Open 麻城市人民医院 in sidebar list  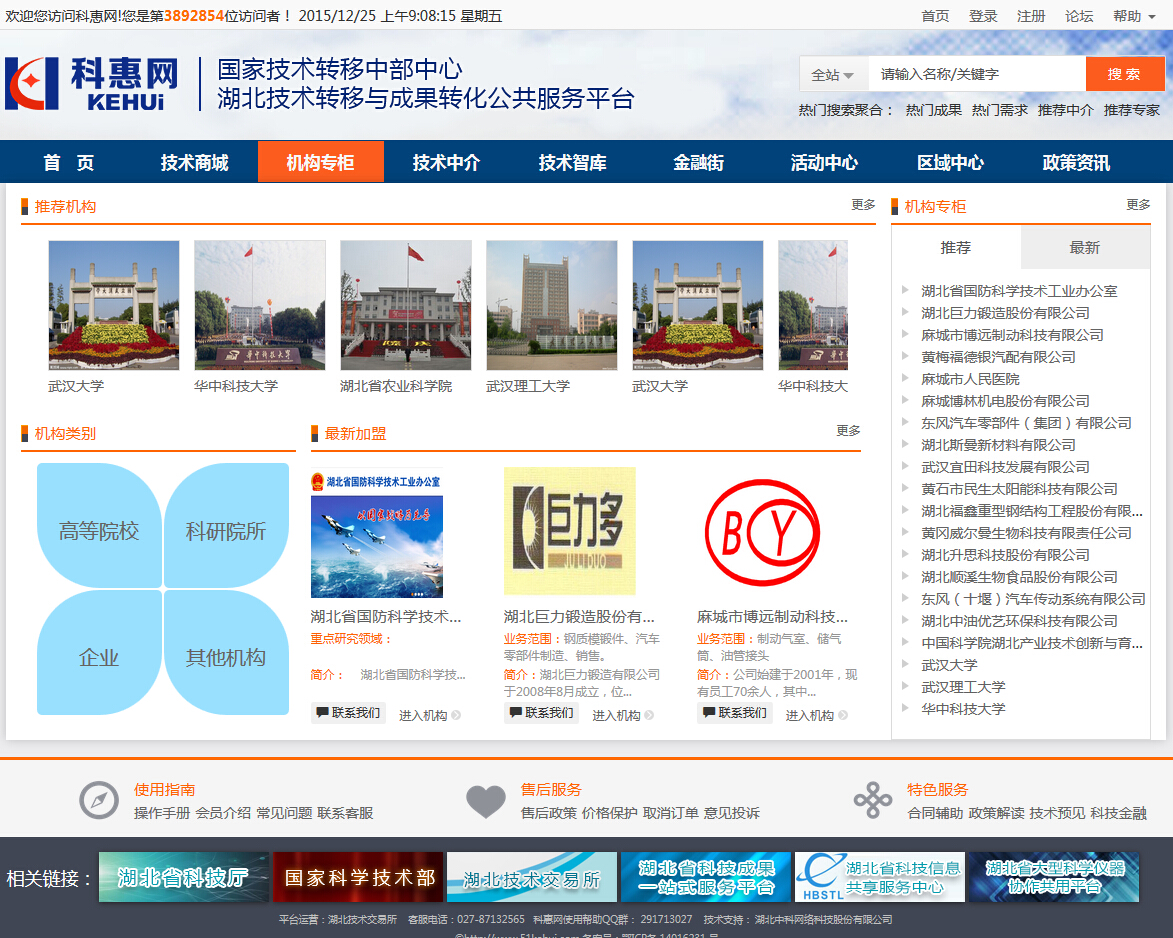pyautogui.click(x=970, y=378)
